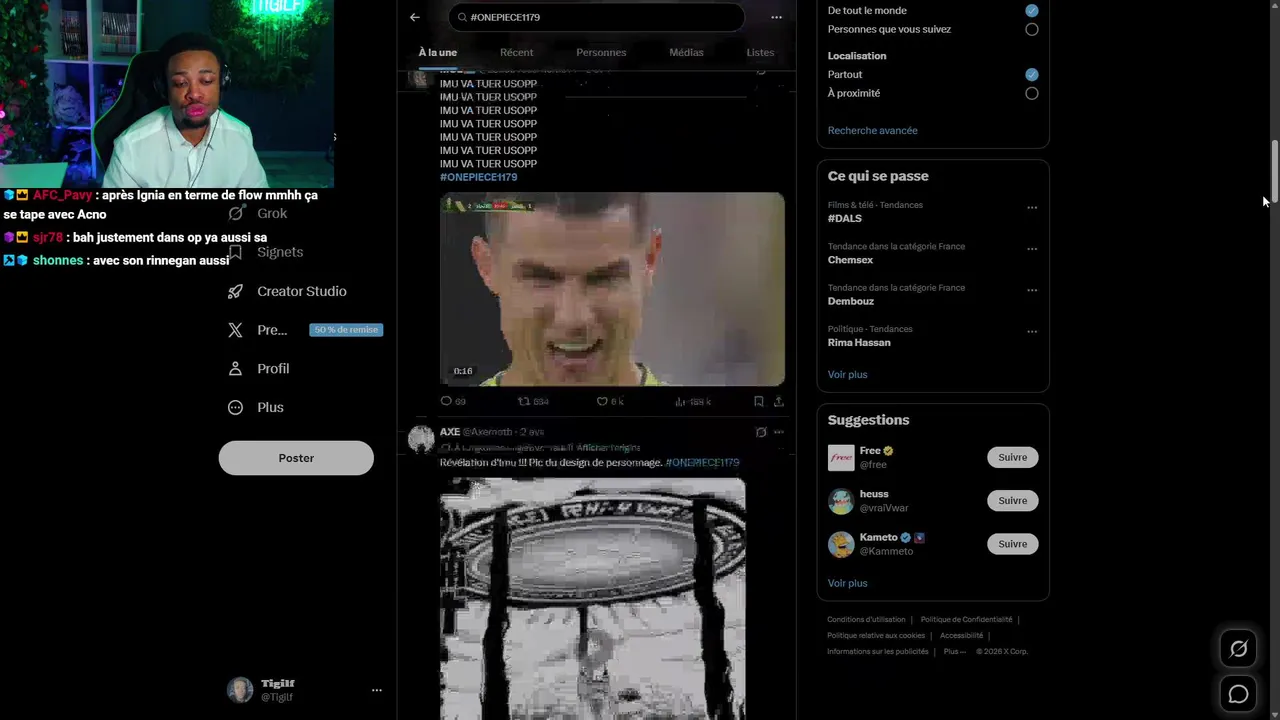Click the search magnifier icon

pos(461,17)
